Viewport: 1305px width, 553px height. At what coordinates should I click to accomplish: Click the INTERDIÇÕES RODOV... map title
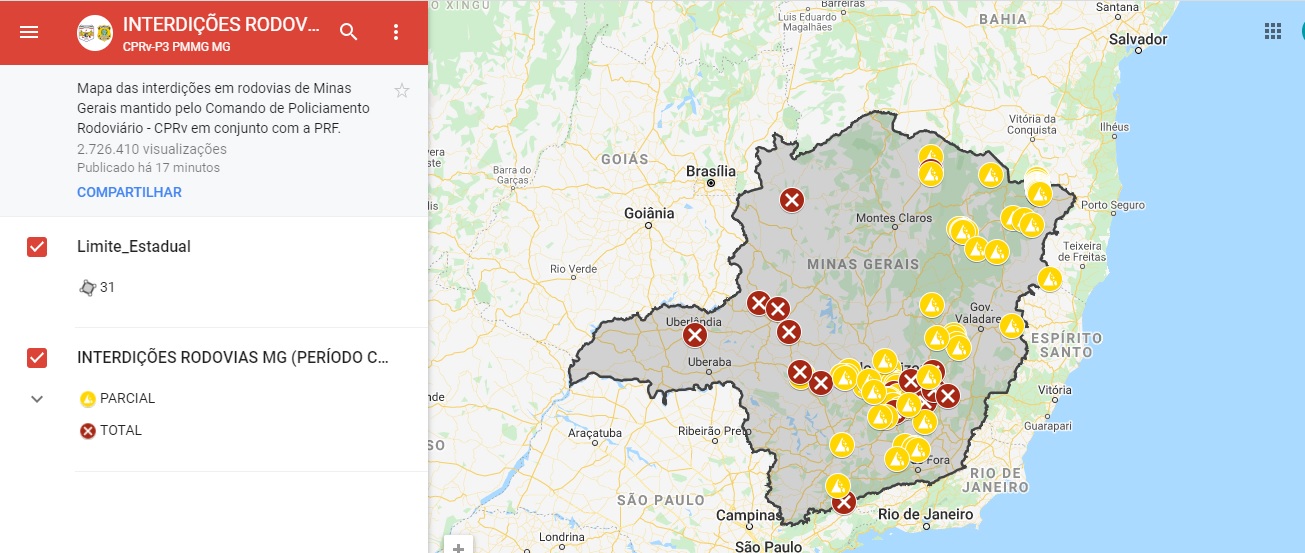(221, 25)
